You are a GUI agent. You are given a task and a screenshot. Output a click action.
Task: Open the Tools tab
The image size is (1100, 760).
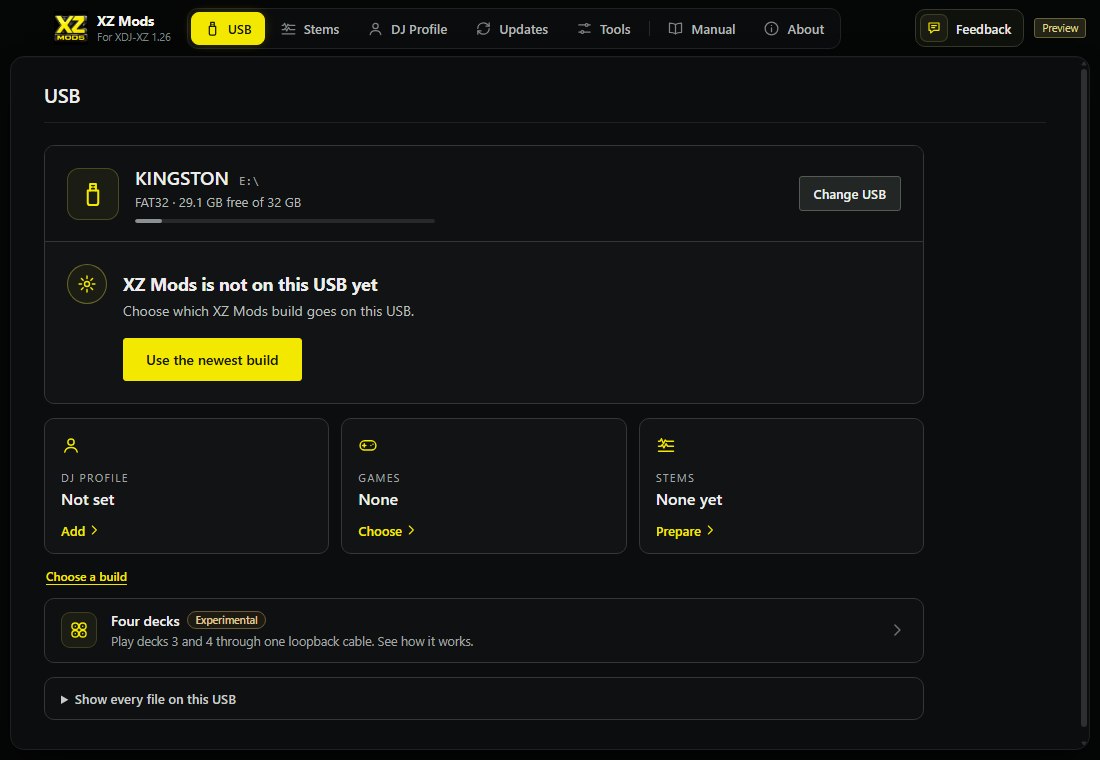point(603,29)
